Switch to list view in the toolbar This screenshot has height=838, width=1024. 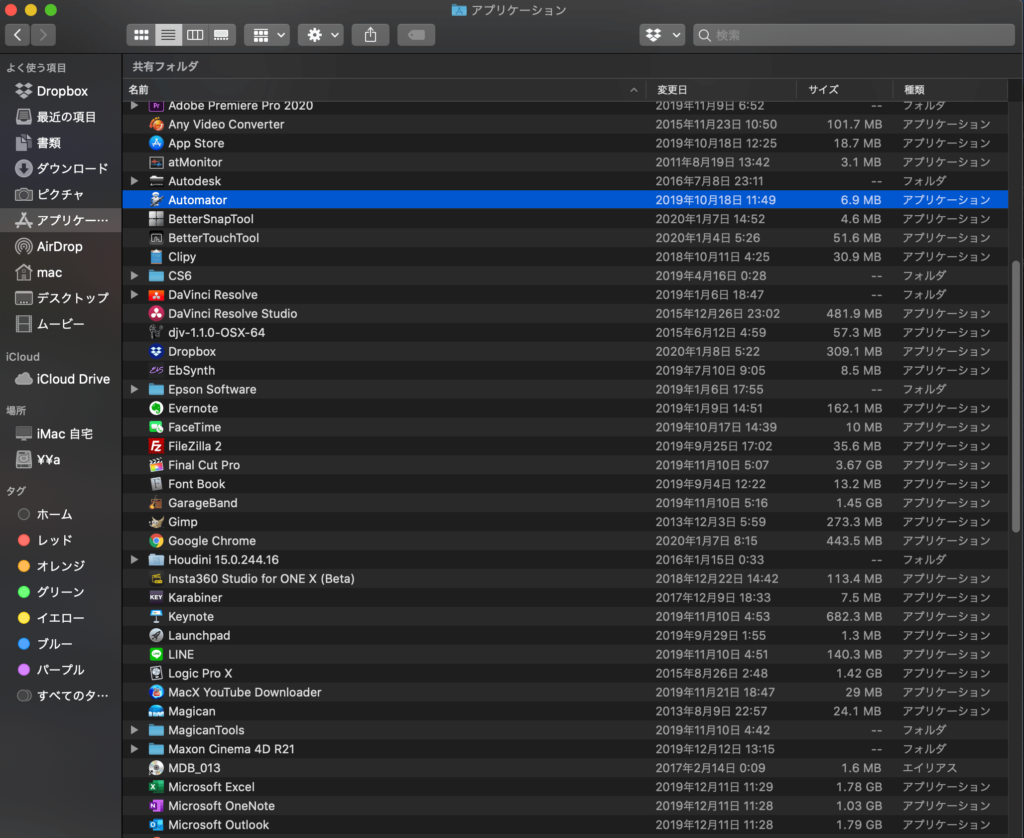point(168,35)
